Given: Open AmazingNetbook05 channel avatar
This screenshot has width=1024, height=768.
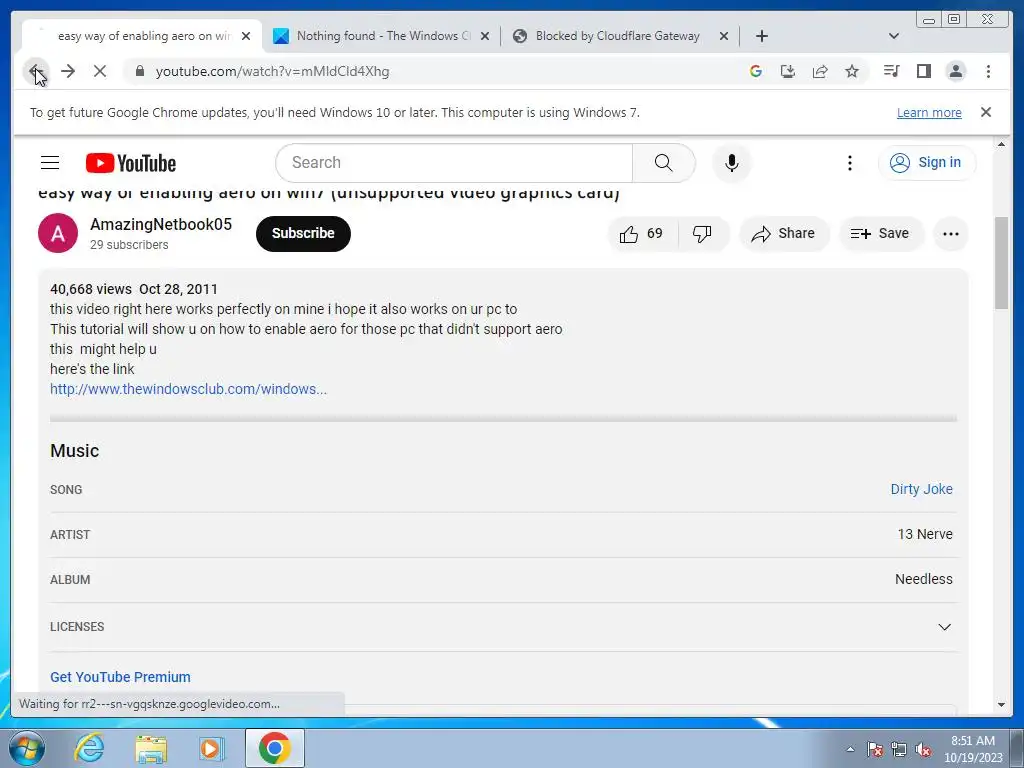Looking at the screenshot, I should point(57,233).
